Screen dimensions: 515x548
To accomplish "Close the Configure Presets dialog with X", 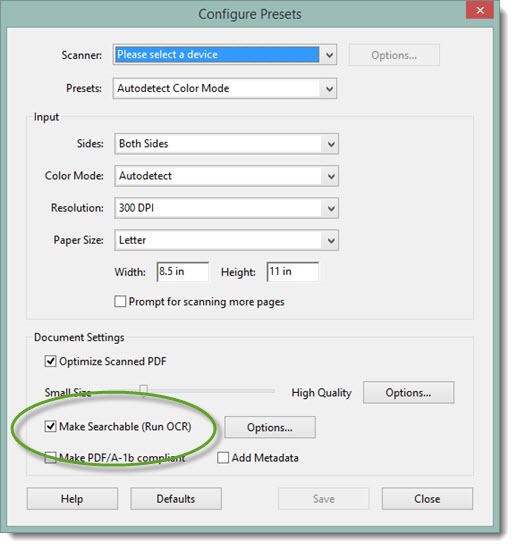I will pos(480,10).
